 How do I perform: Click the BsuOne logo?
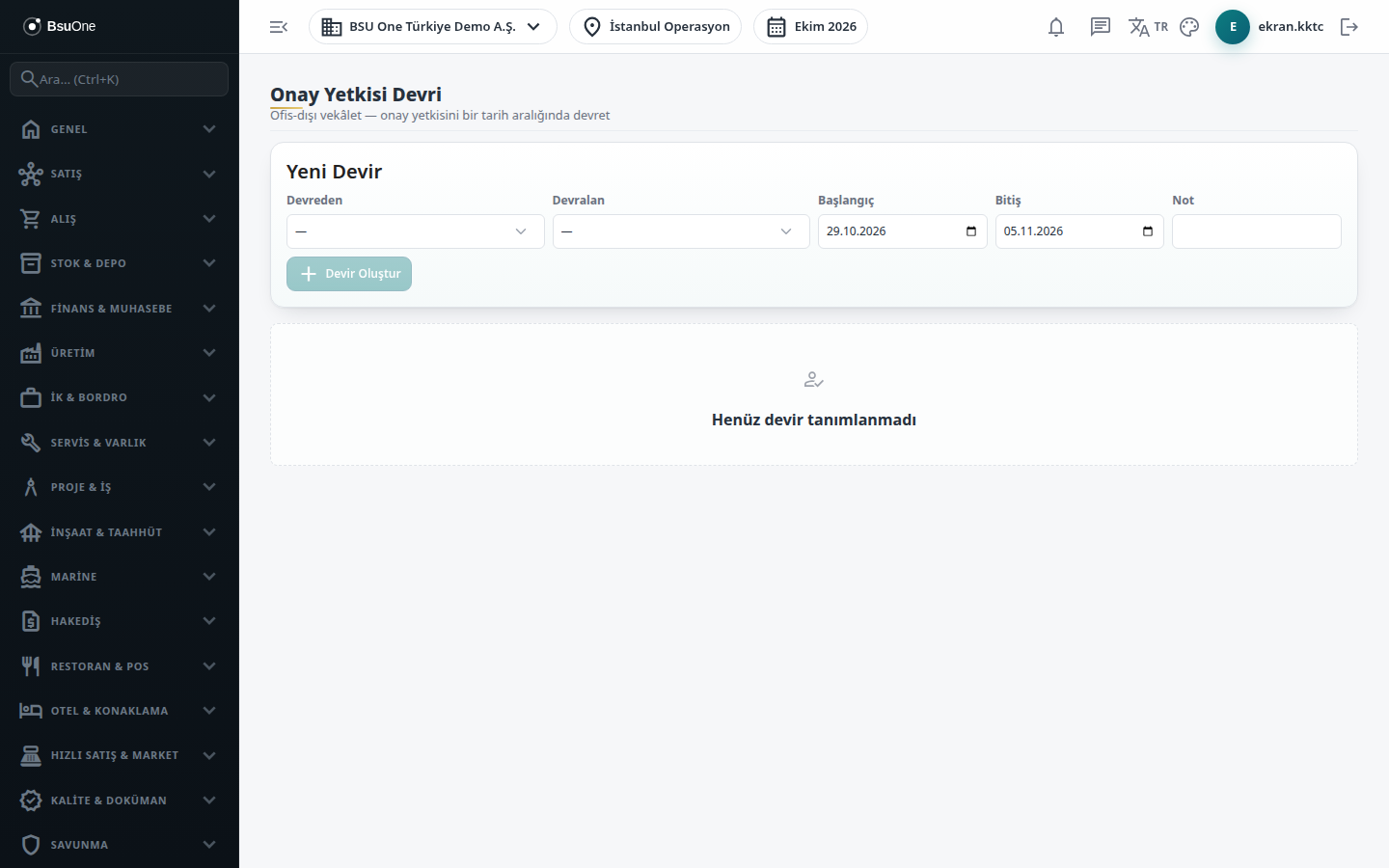(x=60, y=26)
